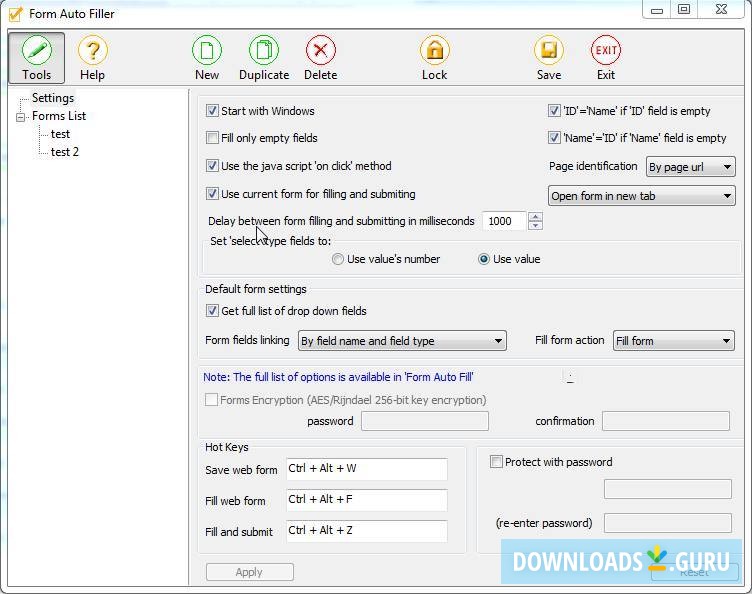Minimize the Form Auto Filler window
This screenshot has height=594, width=752.
[657, 10]
